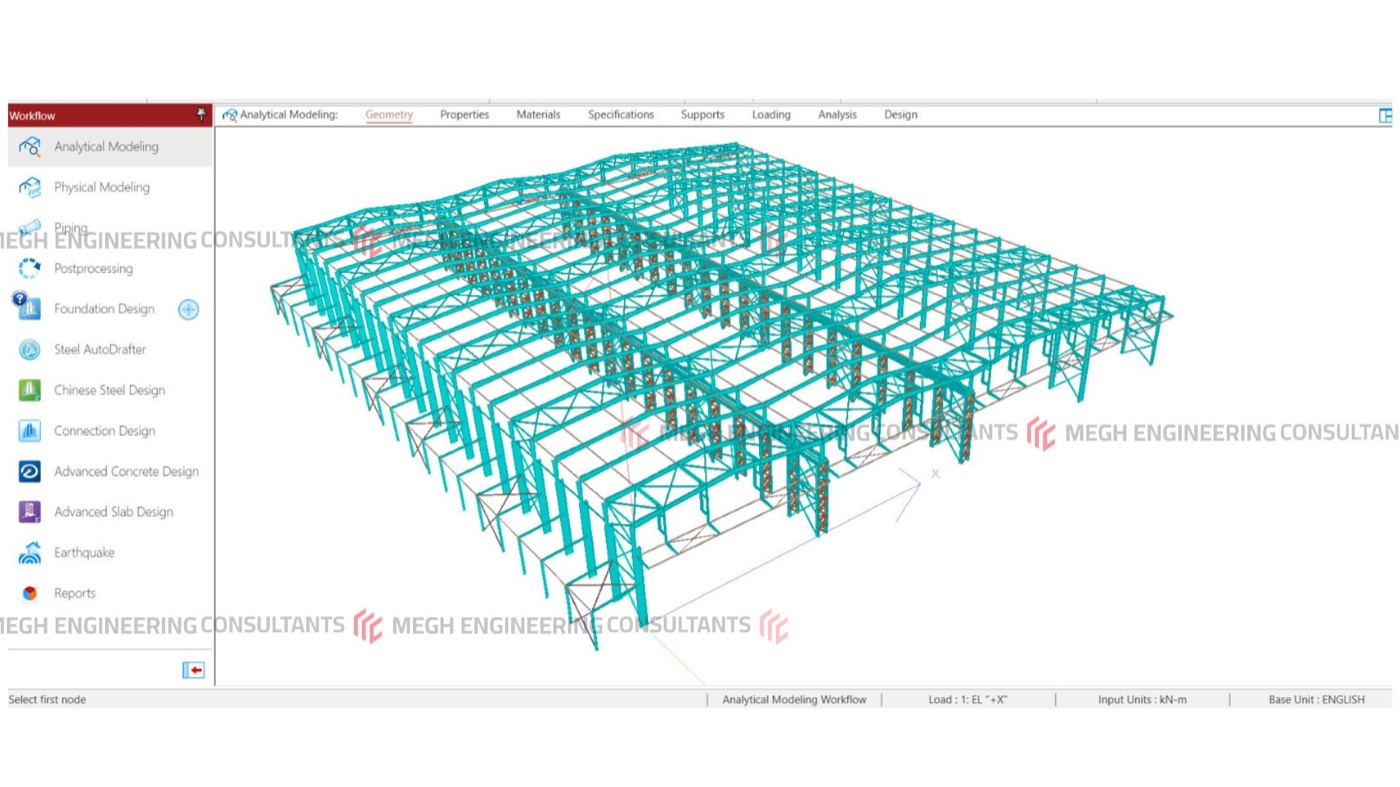Switch to the Analysis tab

point(837,115)
